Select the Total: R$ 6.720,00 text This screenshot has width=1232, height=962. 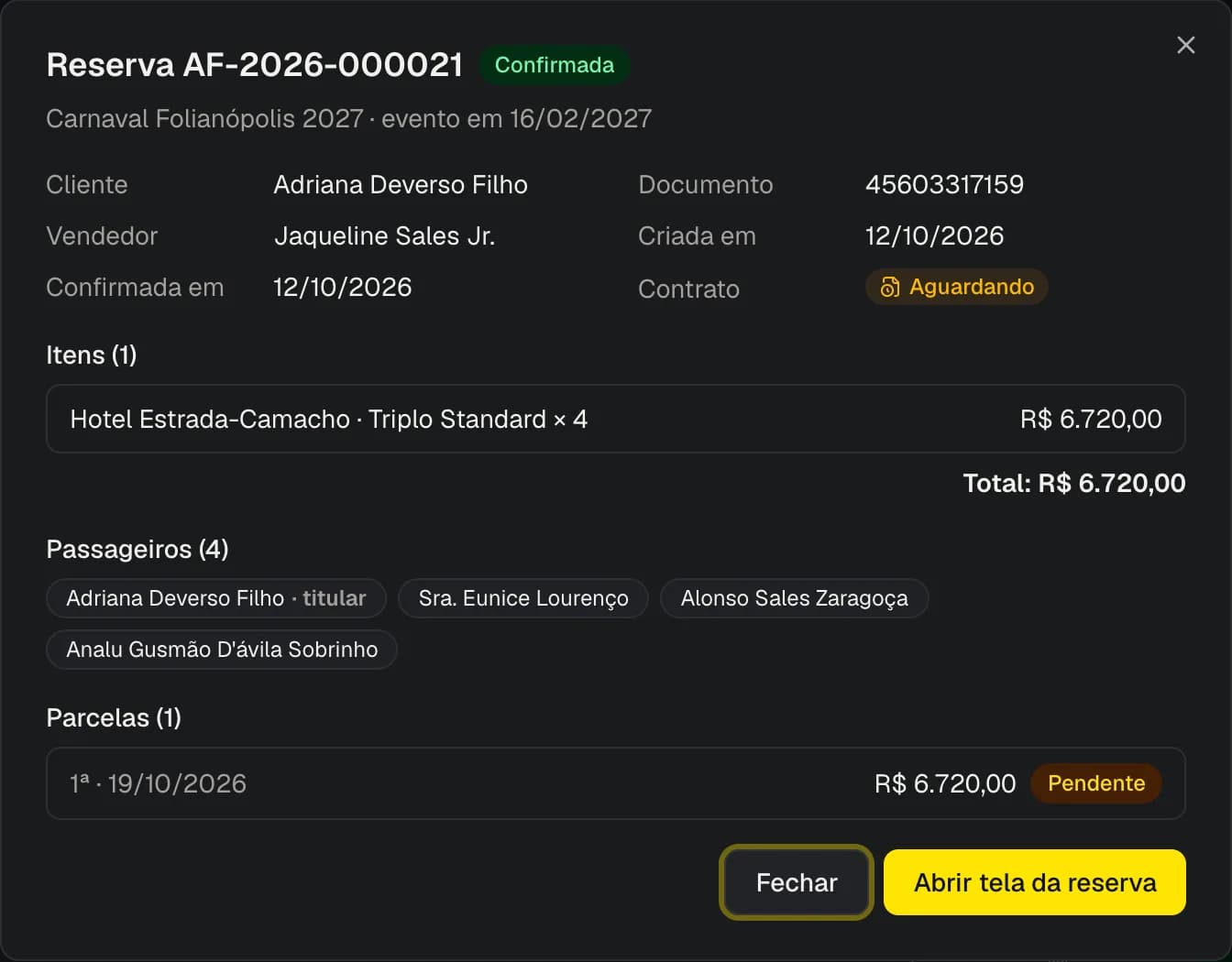click(1074, 483)
